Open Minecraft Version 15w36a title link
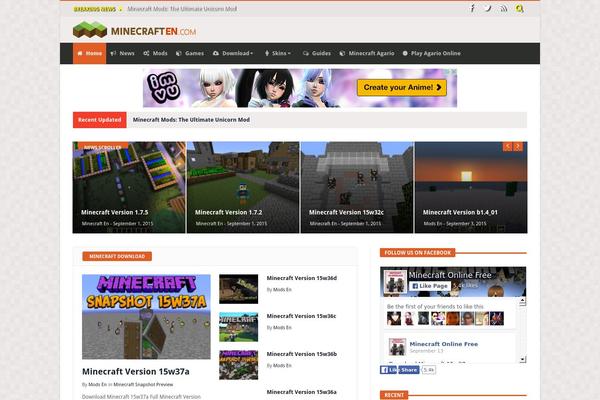Image resolution: width=600 pixels, height=400 pixels. click(302, 392)
